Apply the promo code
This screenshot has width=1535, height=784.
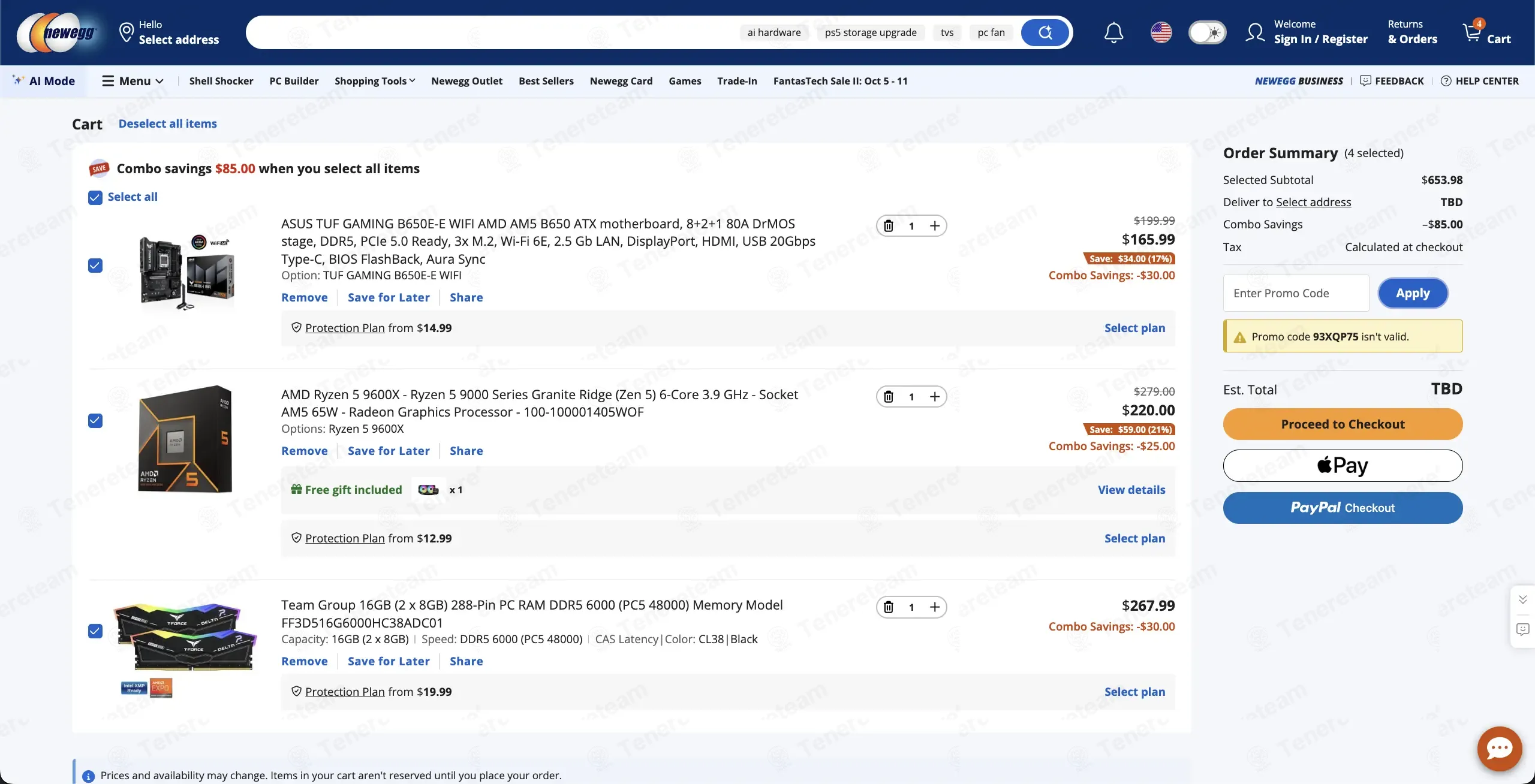[x=1413, y=293]
